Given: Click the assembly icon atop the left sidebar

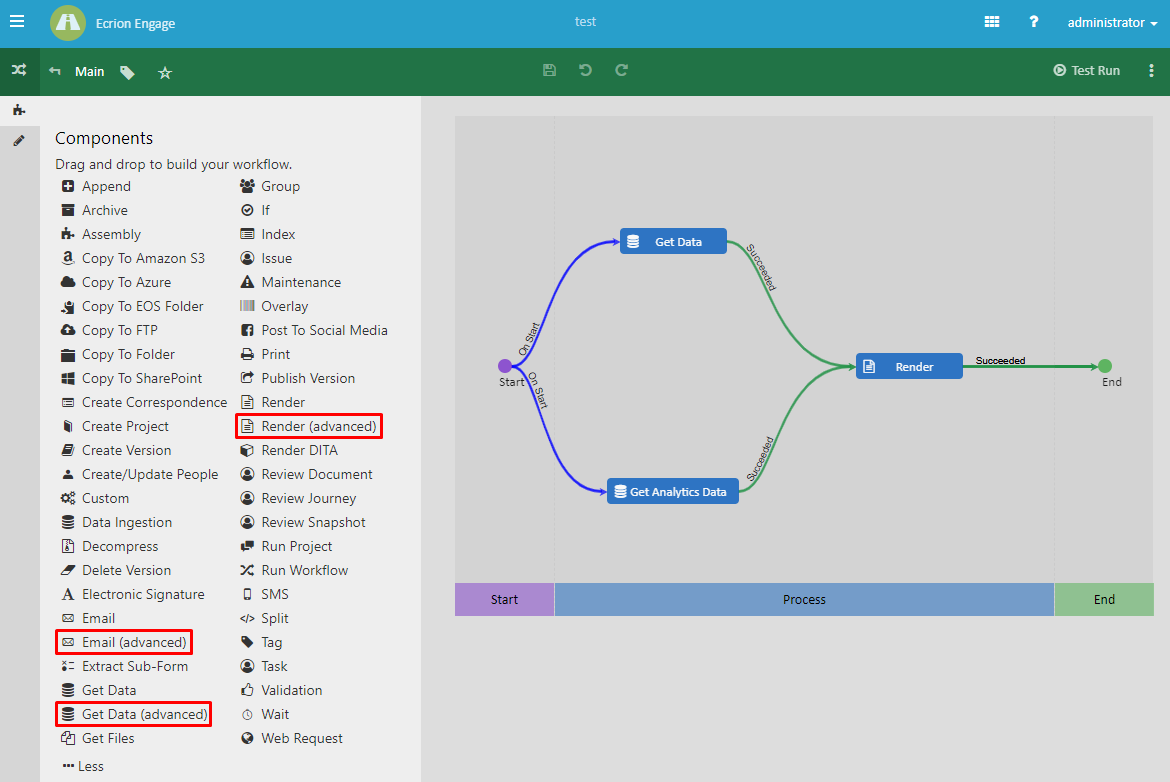Looking at the screenshot, I should (x=20, y=110).
